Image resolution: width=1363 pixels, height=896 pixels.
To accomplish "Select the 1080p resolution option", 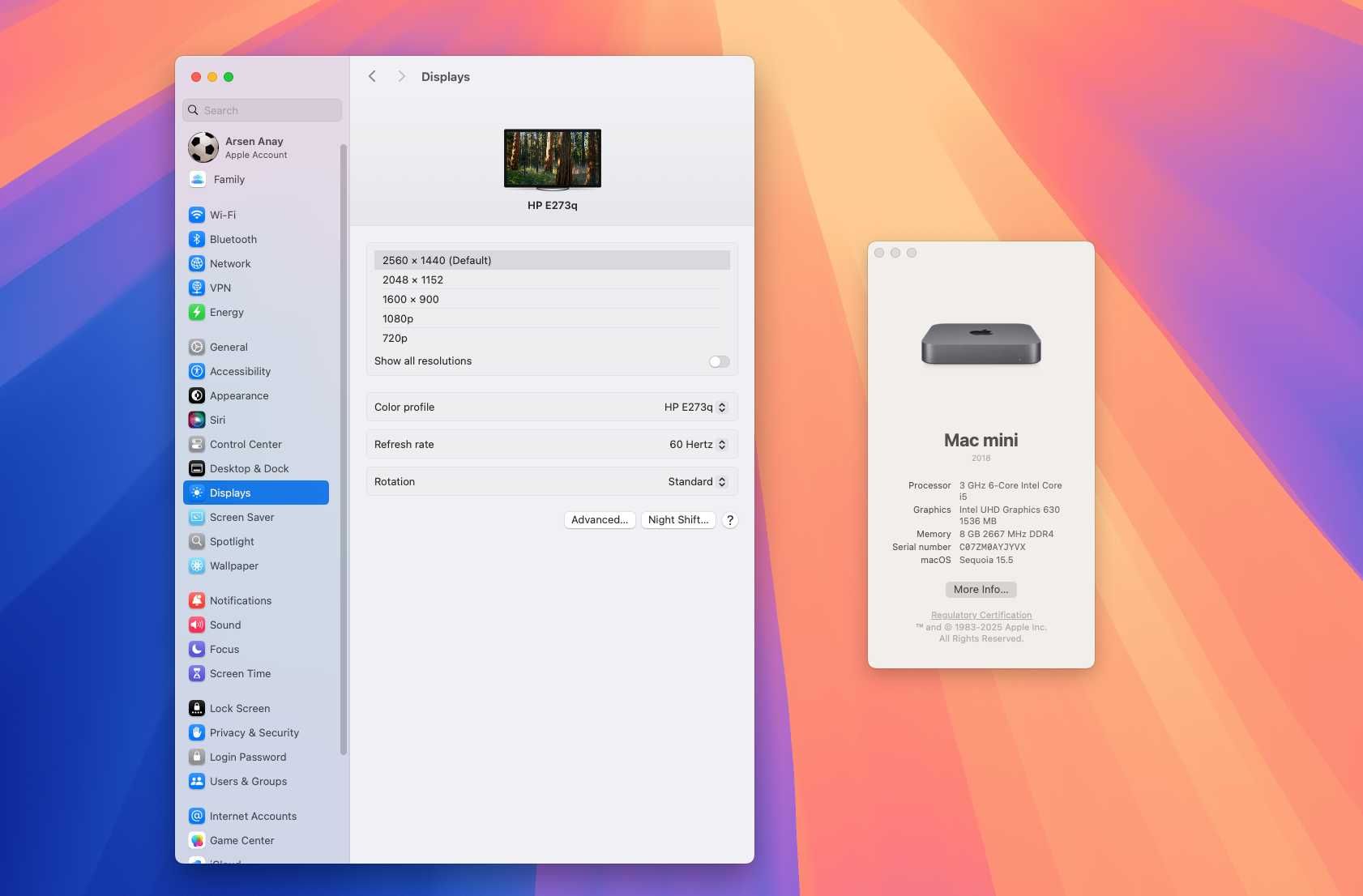I will [552, 318].
